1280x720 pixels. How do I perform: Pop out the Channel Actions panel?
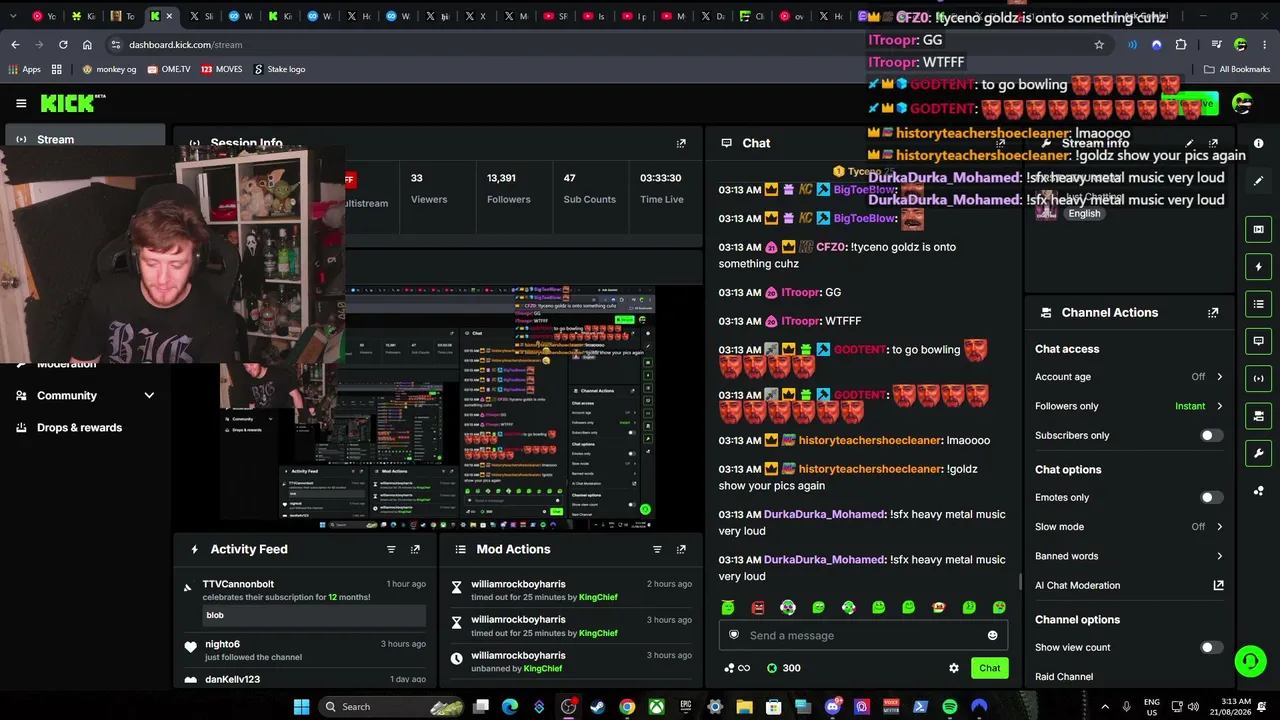[1213, 313]
